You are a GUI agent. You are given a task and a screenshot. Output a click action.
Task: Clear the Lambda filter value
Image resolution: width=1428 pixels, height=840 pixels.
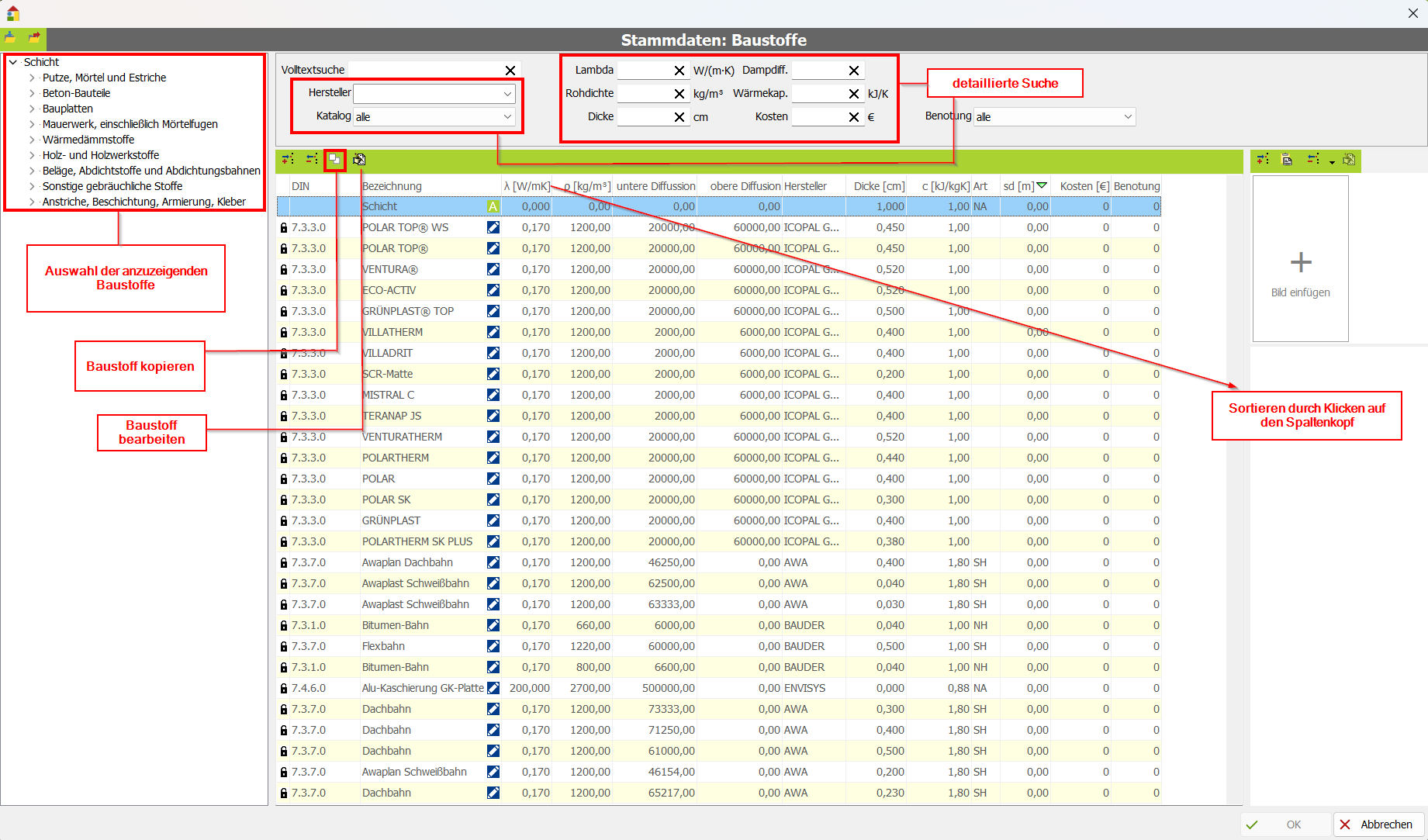(679, 70)
